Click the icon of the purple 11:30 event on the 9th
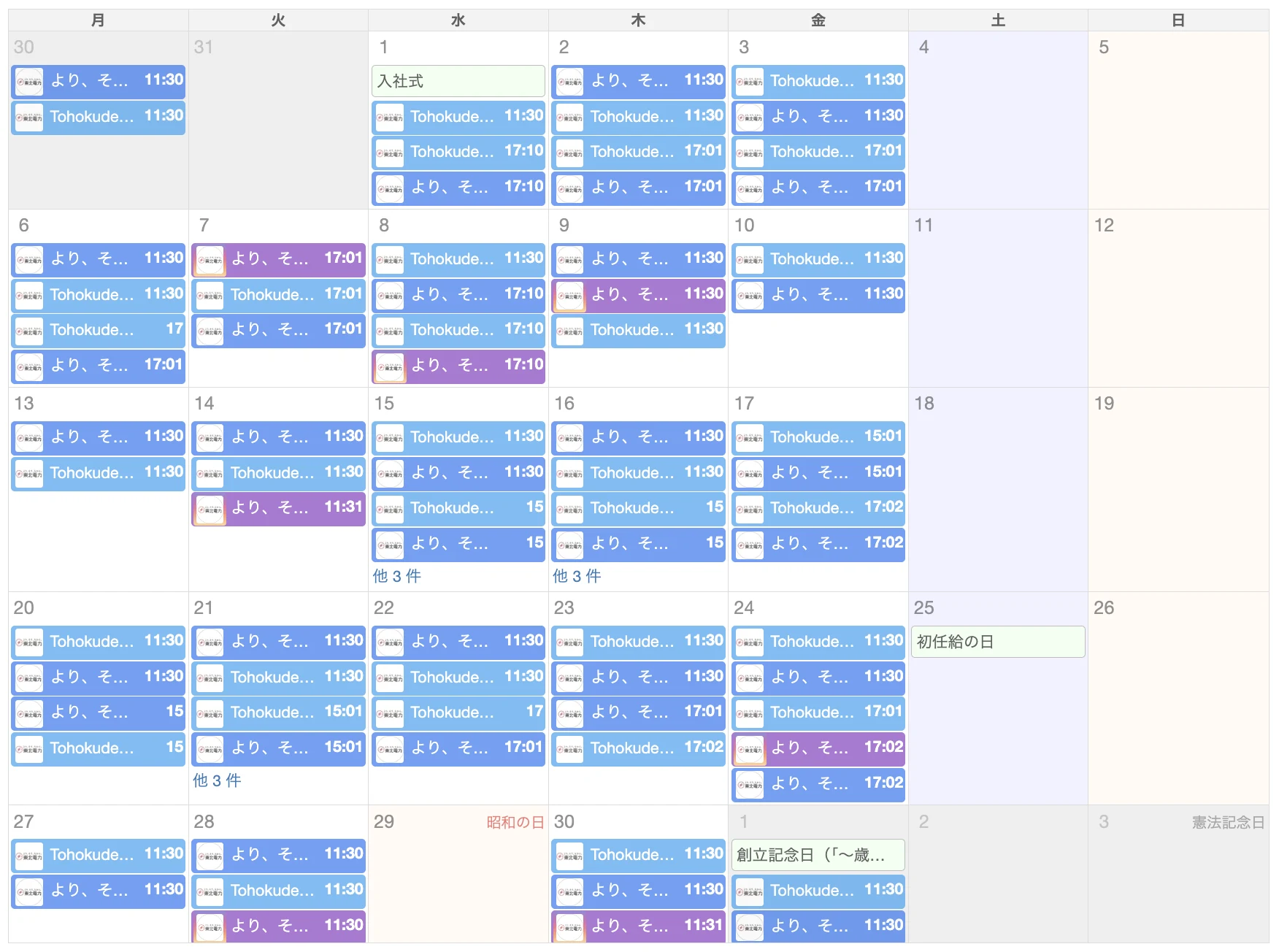 (x=570, y=296)
